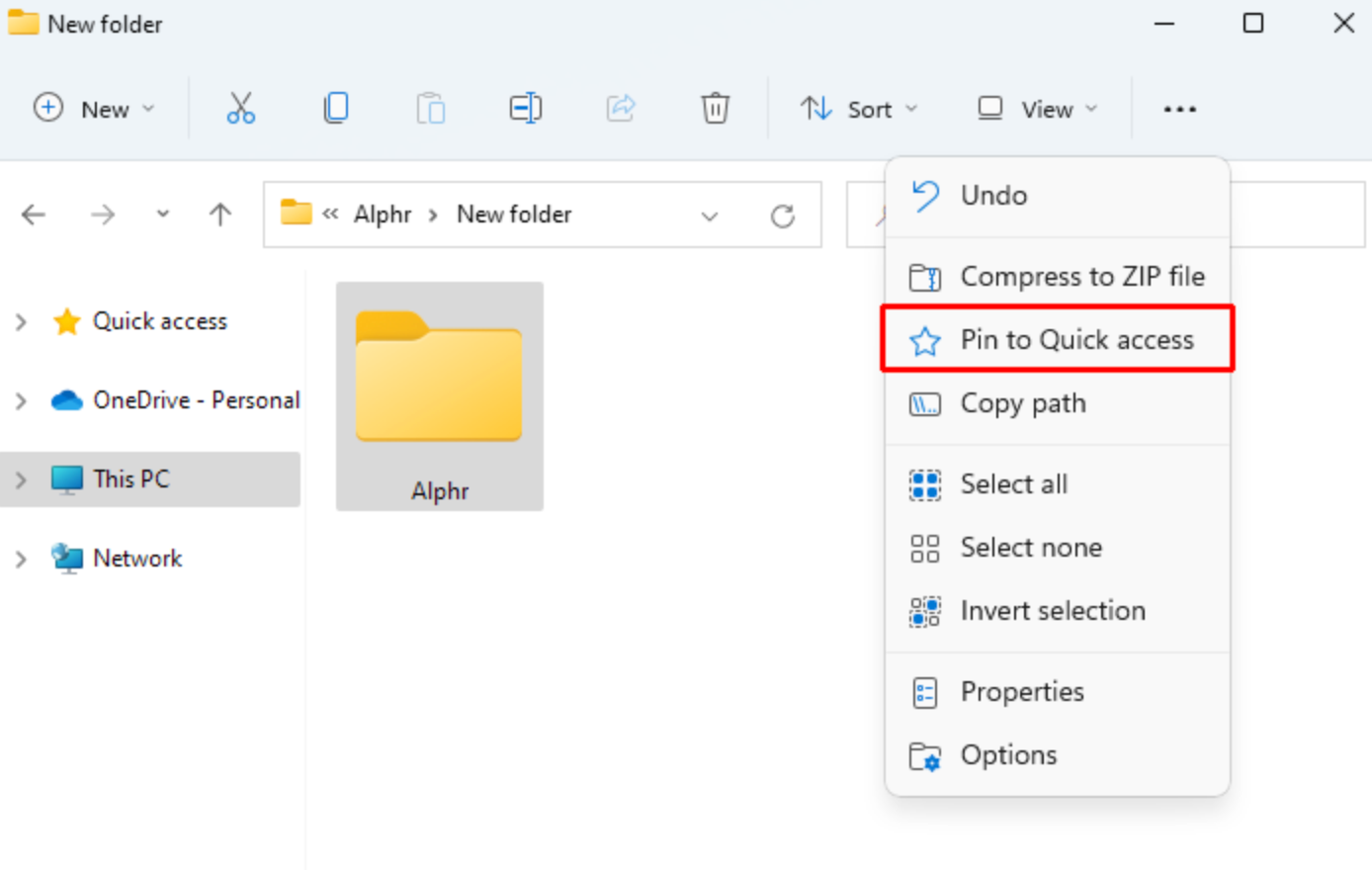Screen dimensions: 1372x870
Task: Open the Sort dropdown
Action: click(x=859, y=109)
